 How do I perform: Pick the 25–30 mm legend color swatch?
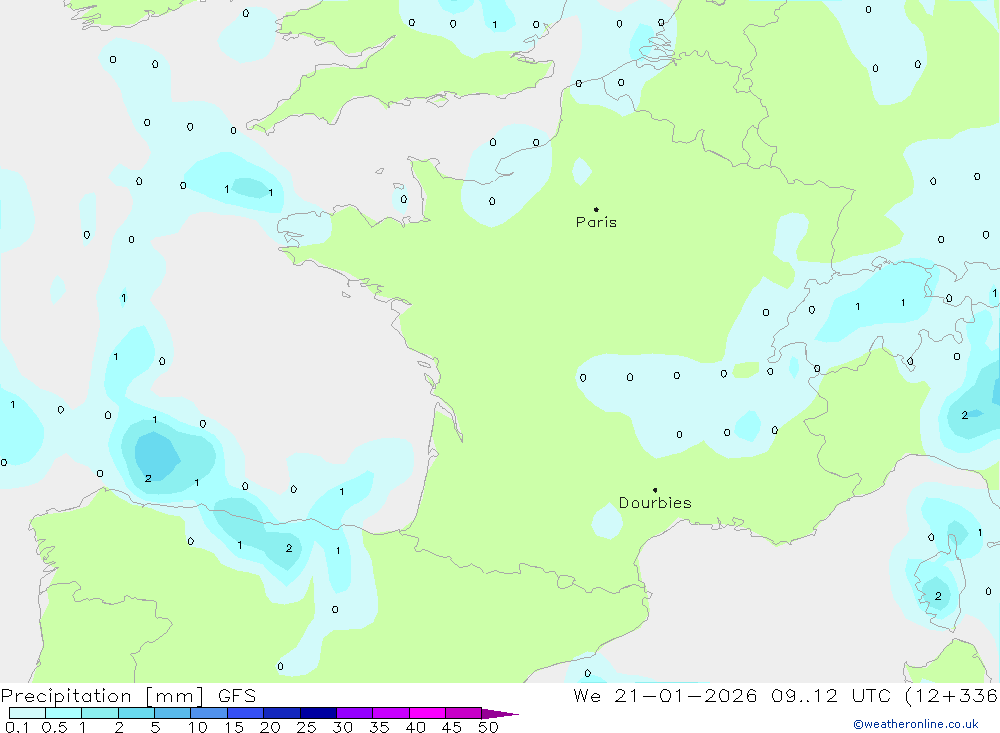318,713
